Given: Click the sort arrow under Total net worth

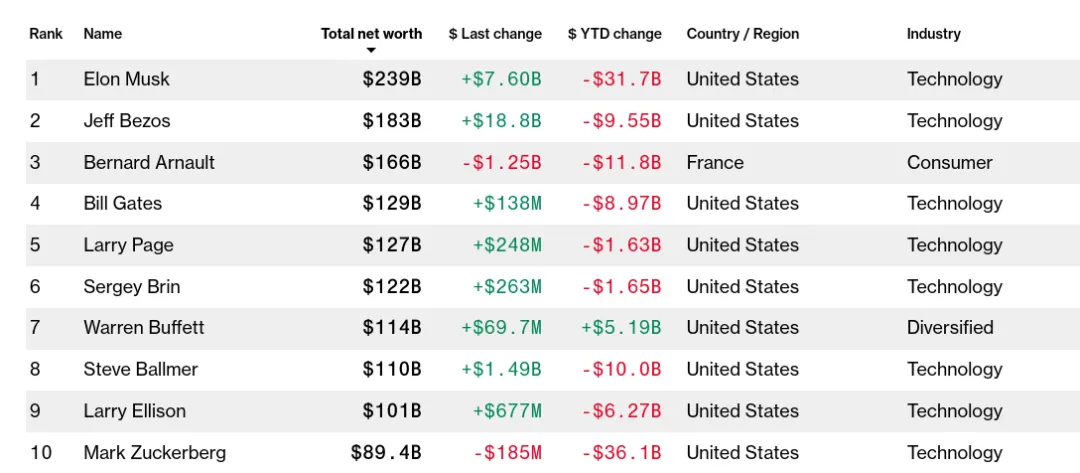Looking at the screenshot, I should point(371,50).
